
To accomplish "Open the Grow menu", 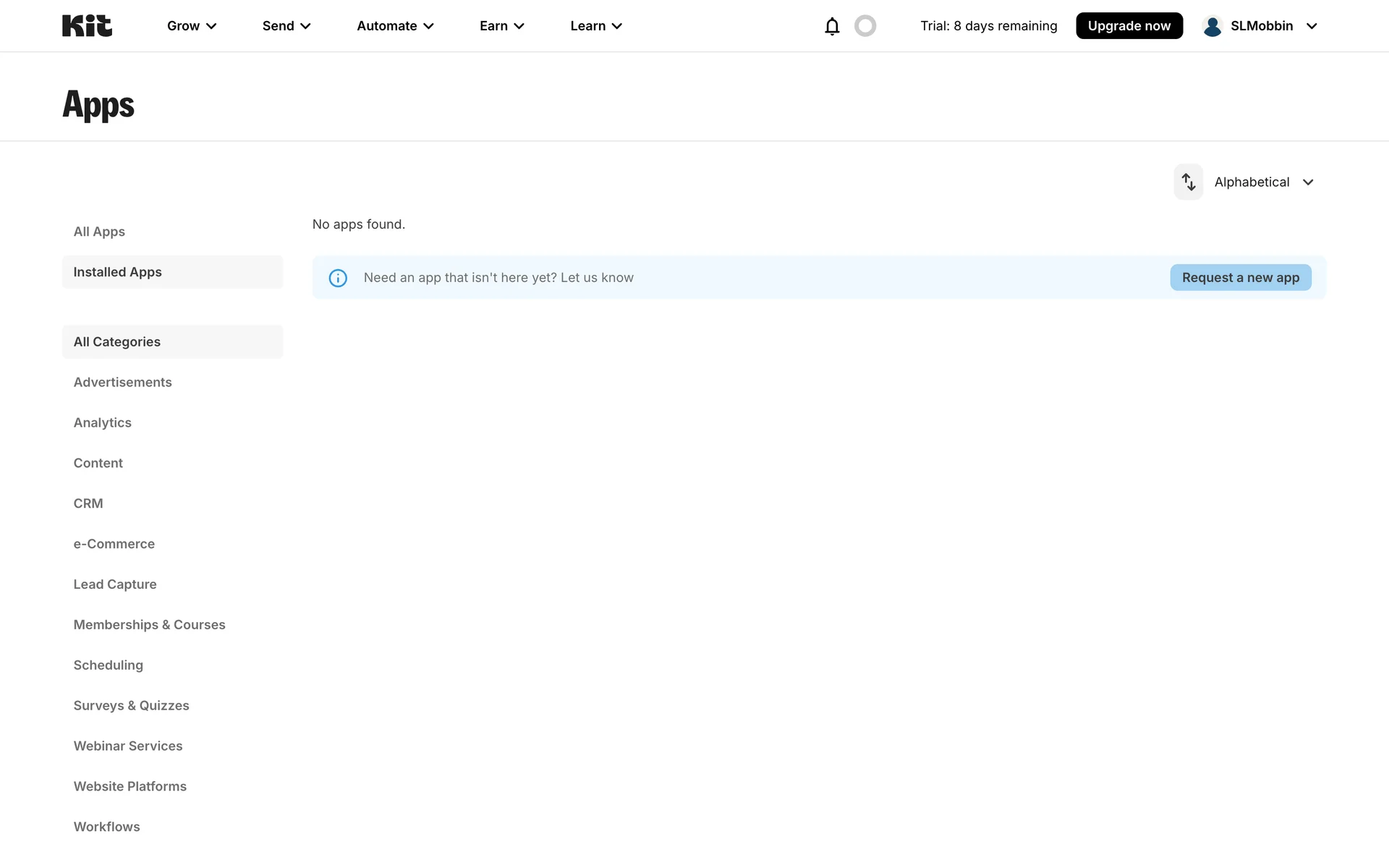I will tap(192, 26).
